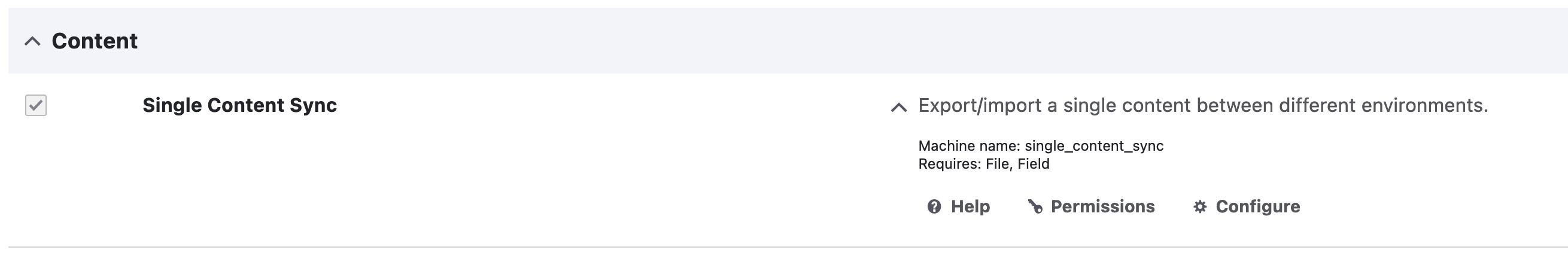Click the Content section heading
Image resolution: width=1568 pixels, height=268 pixels.
tap(95, 41)
